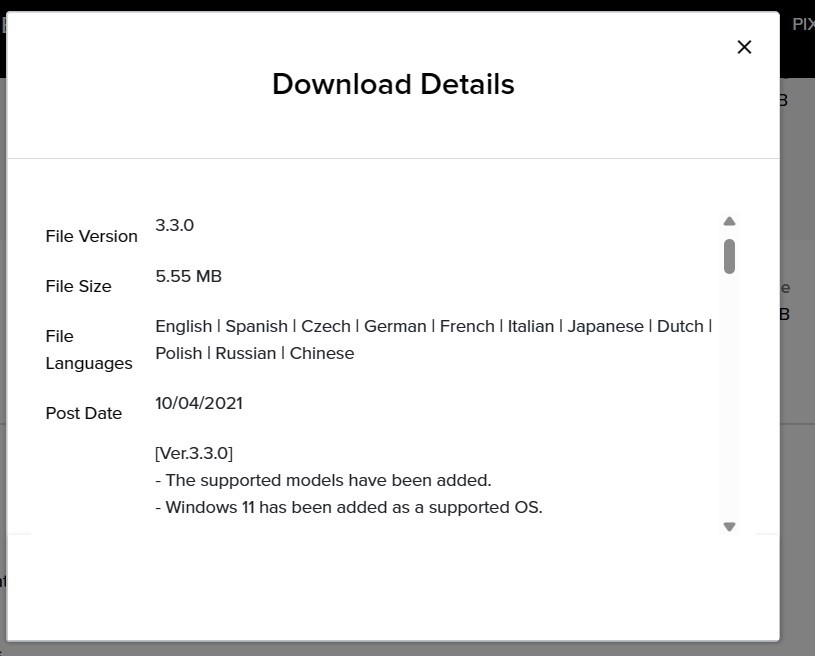Click the File Version label
815x656 pixels.
(91, 236)
